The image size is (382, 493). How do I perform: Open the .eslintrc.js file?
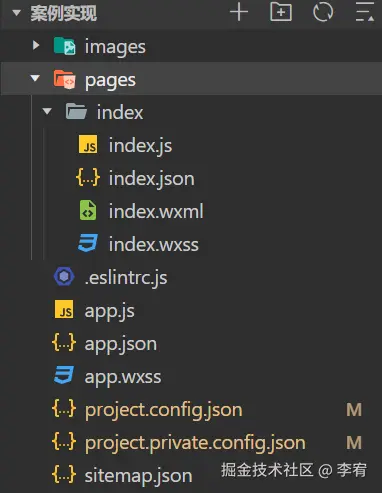click(126, 278)
